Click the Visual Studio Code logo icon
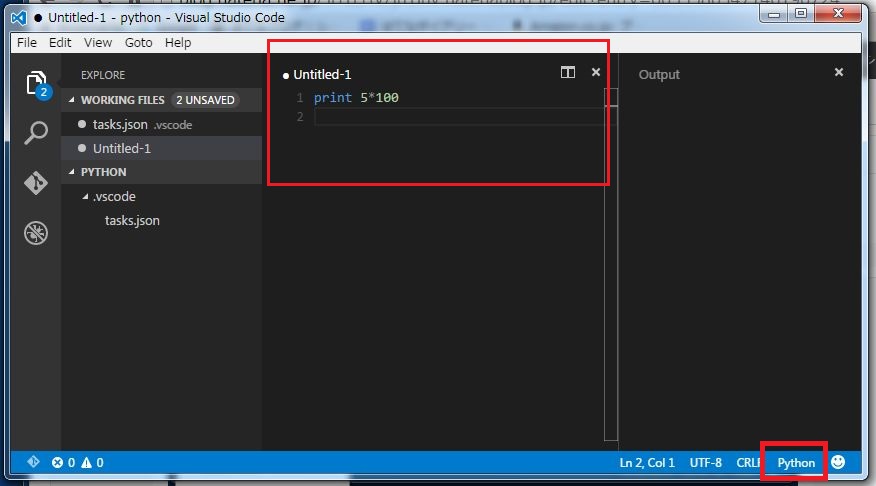The width and height of the screenshot is (876, 486). [18, 18]
